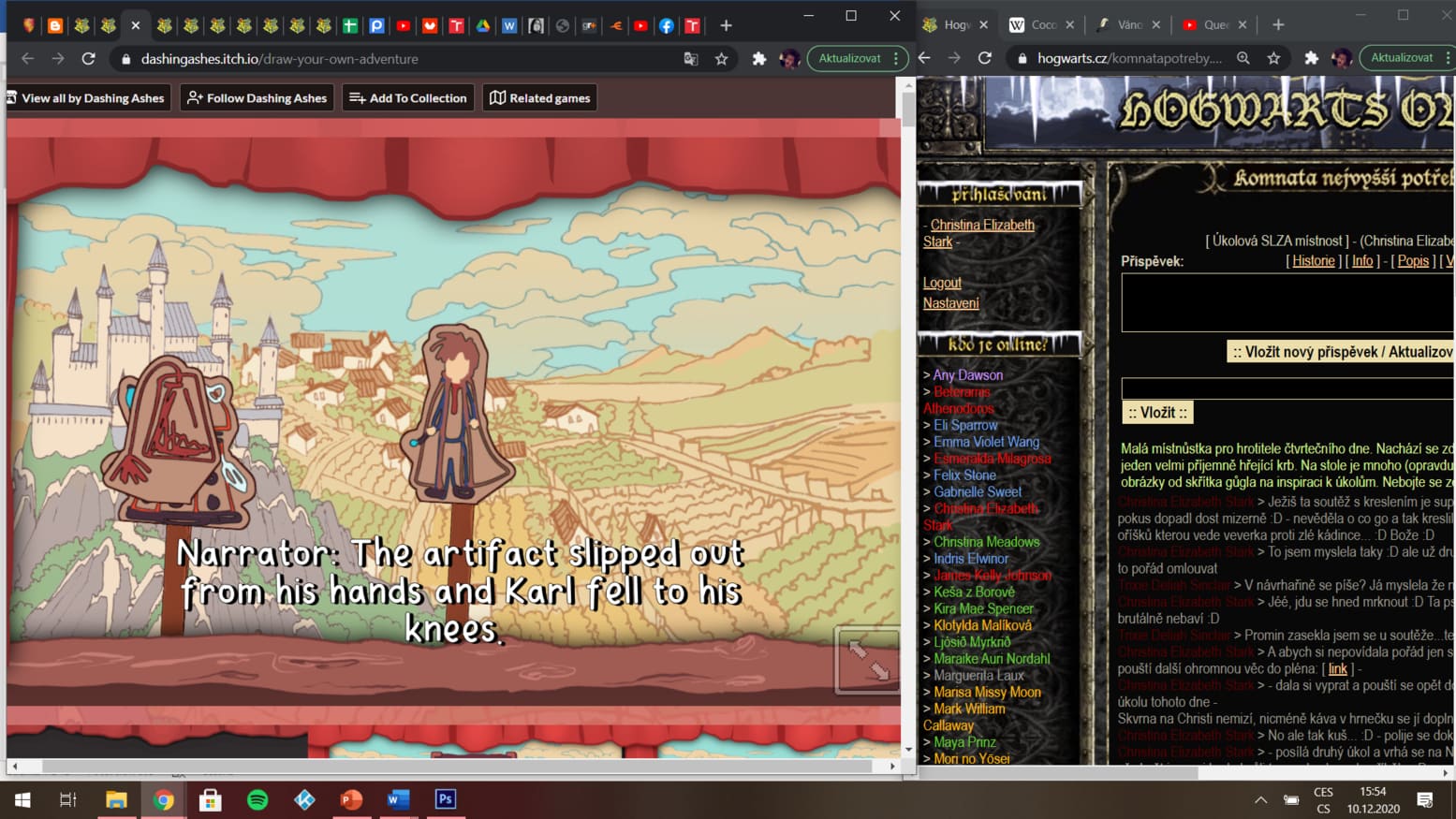Open a new tab in left Chrome window
The image size is (1456, 819).
tap(726, 25)
